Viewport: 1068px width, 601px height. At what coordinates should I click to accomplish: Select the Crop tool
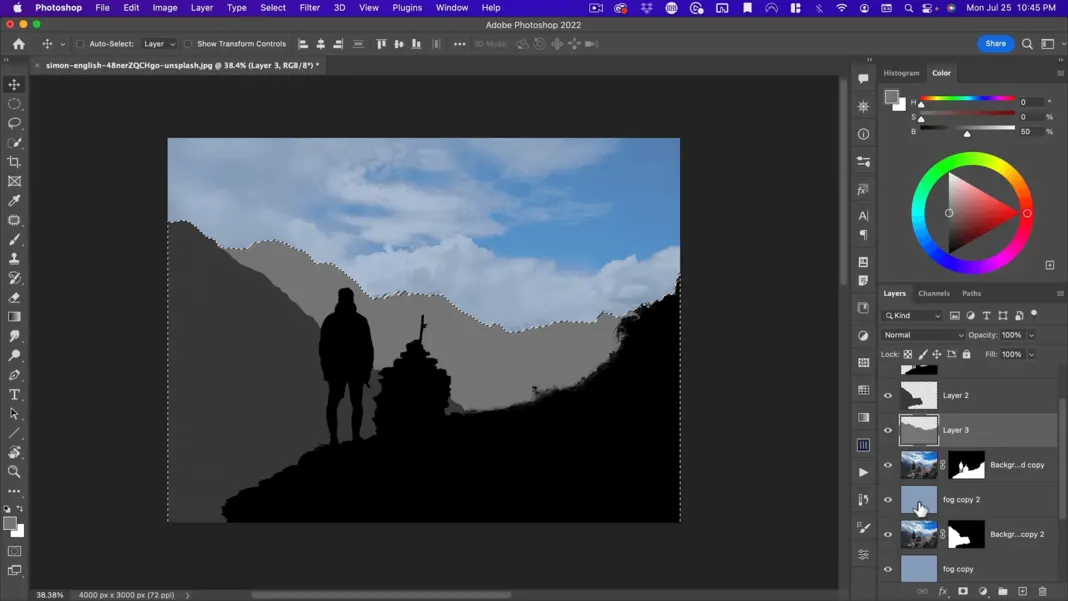(x=14, y=161)
